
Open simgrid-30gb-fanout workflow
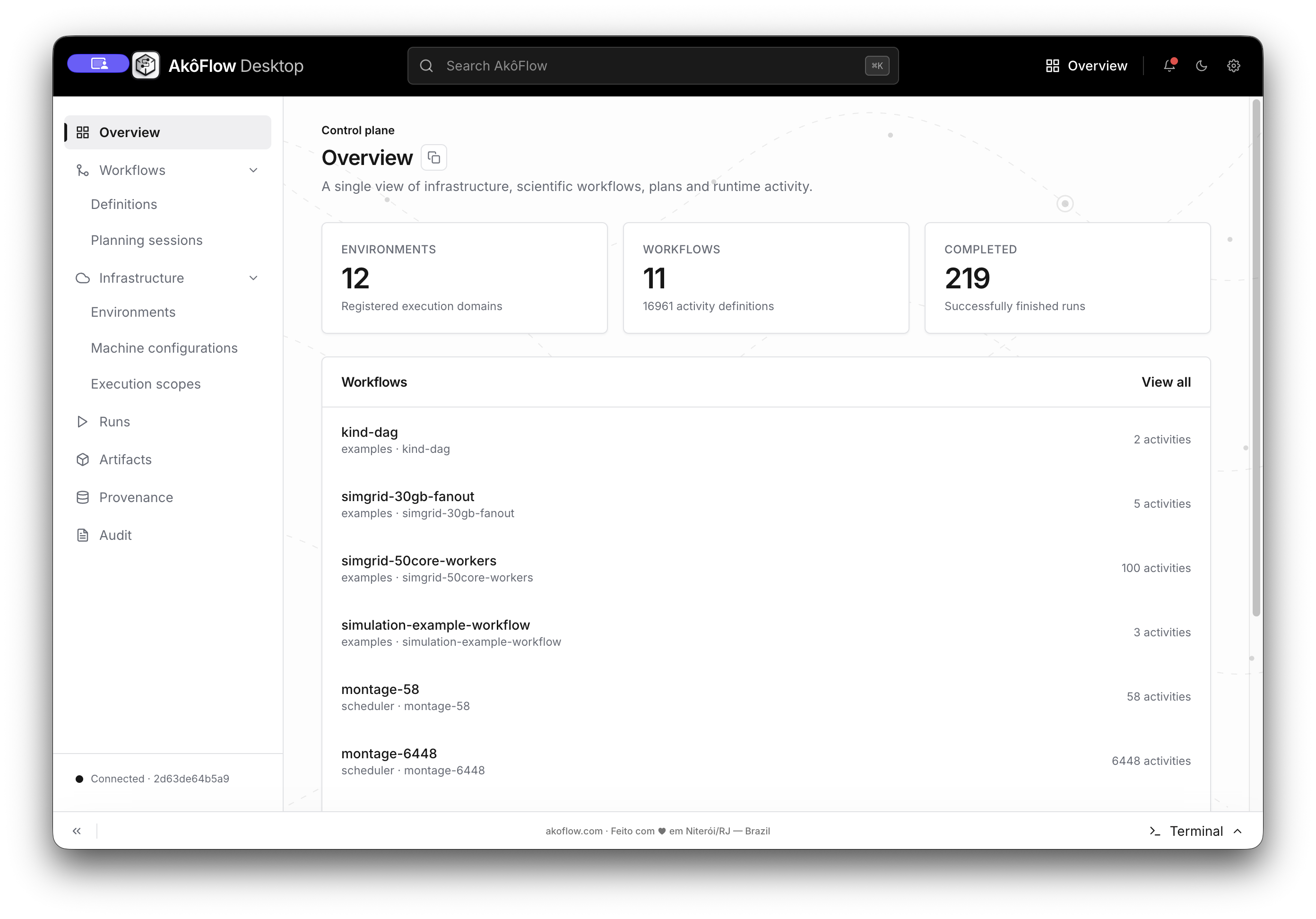click(766, 504)
